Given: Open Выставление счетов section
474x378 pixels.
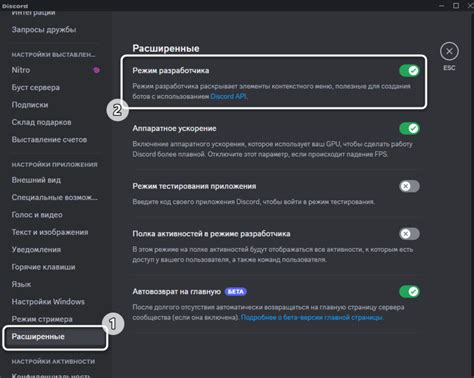Looking at the screenshot, I should 49,139.
